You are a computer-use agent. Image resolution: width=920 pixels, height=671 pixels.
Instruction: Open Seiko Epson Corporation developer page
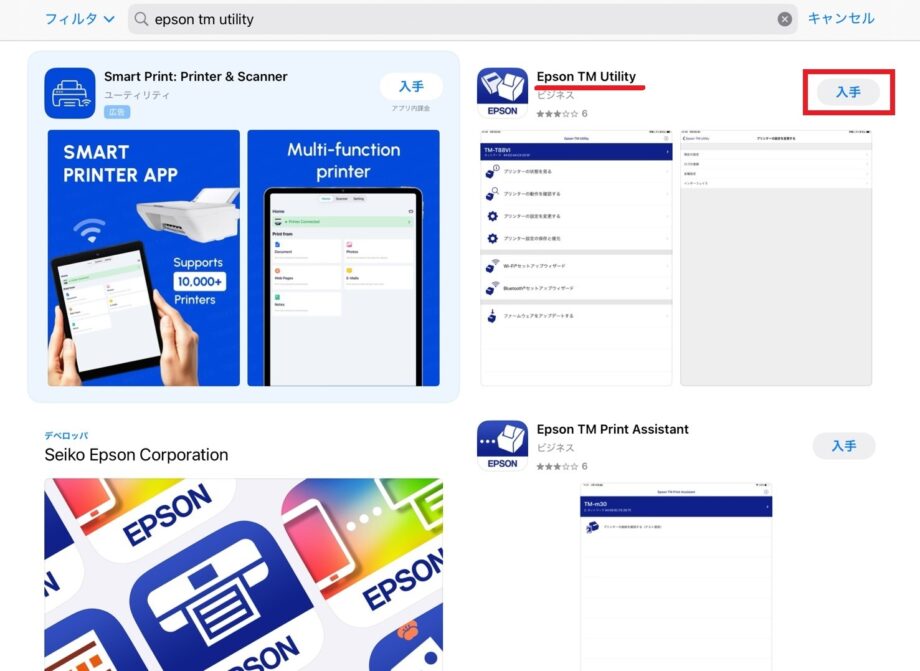[x=136, y=455]
